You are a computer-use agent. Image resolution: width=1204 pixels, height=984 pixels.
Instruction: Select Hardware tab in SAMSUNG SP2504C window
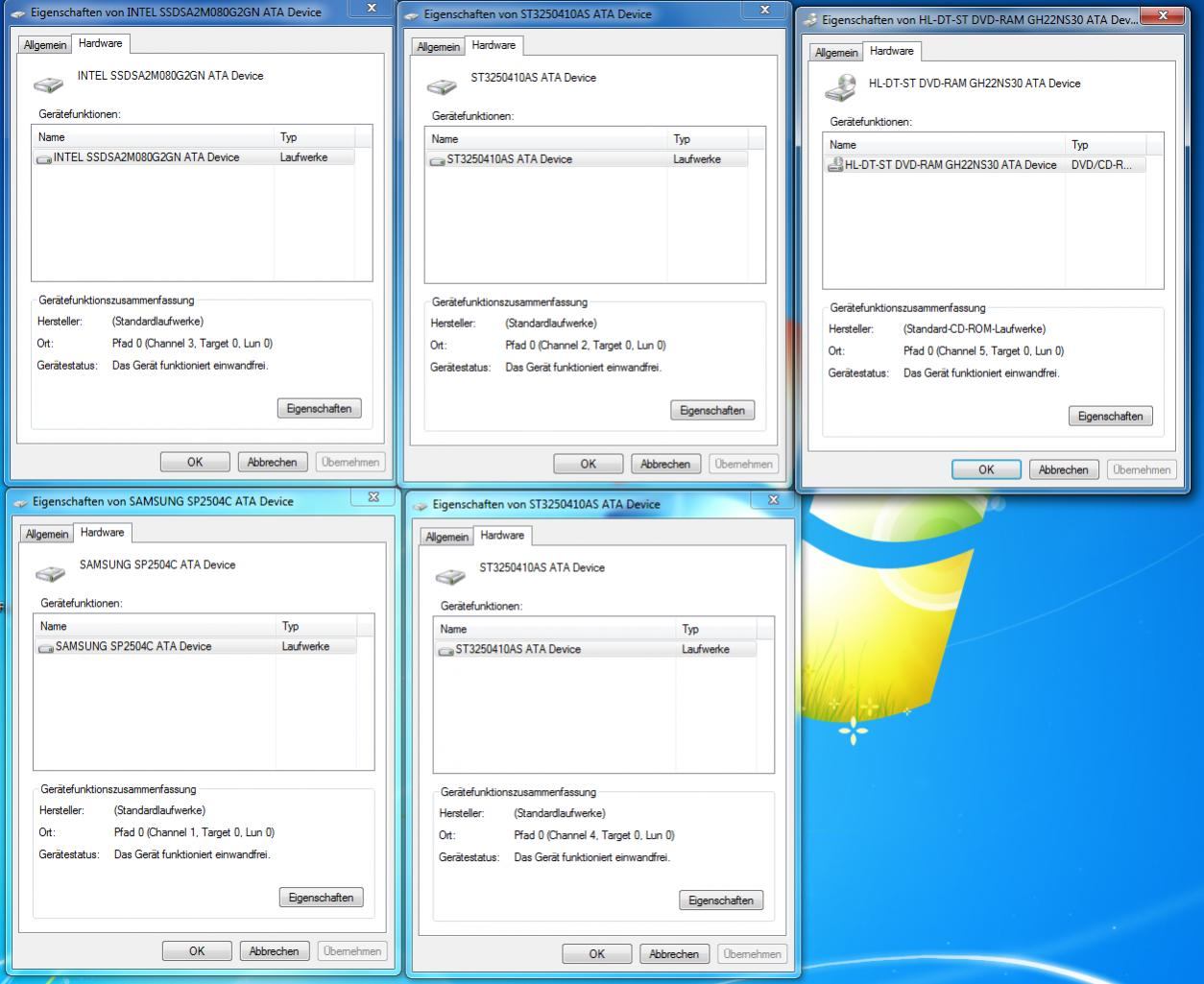coord(103,532)
